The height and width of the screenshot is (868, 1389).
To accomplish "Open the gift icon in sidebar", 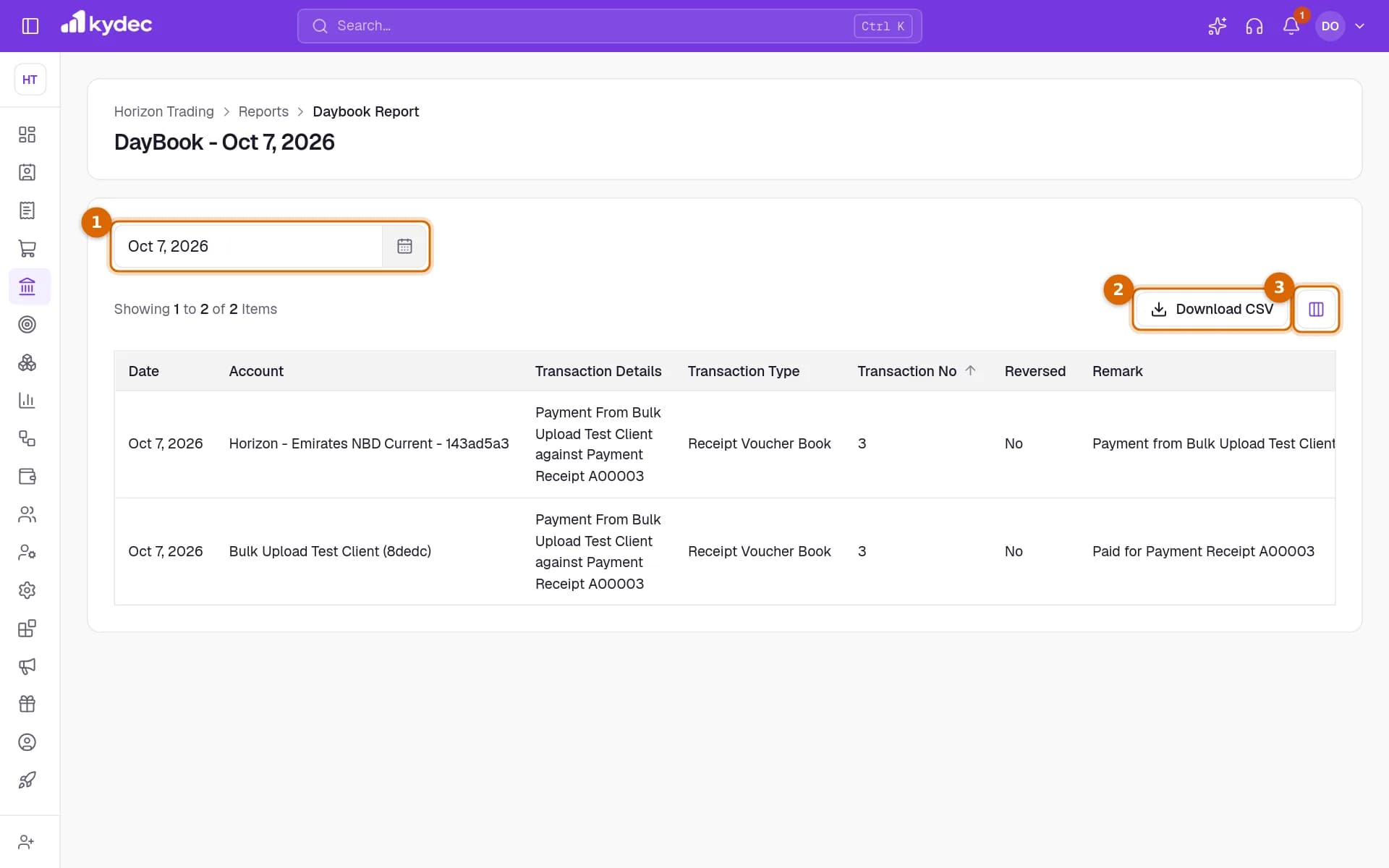I will tap(27, 704).
